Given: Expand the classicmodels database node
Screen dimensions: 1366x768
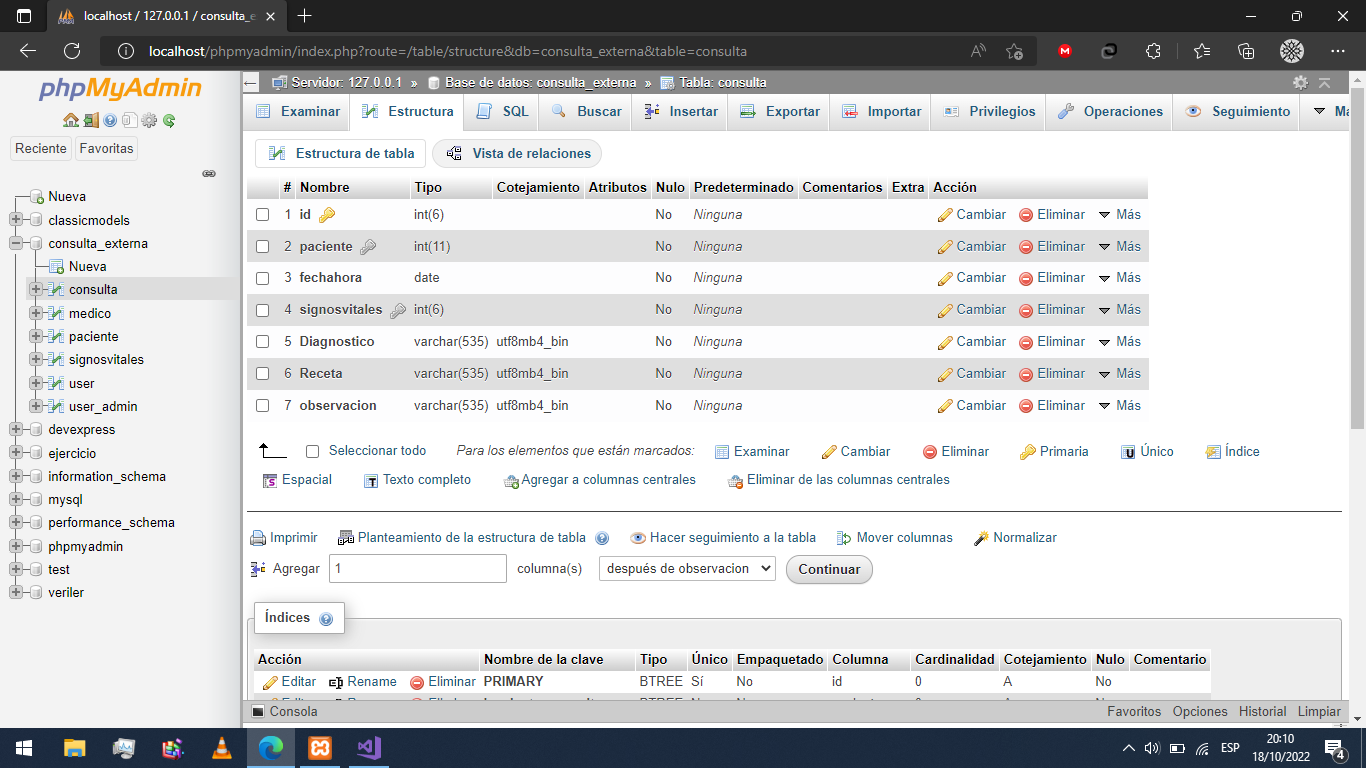Looking at the screenshot, I should tap(16, 220).
